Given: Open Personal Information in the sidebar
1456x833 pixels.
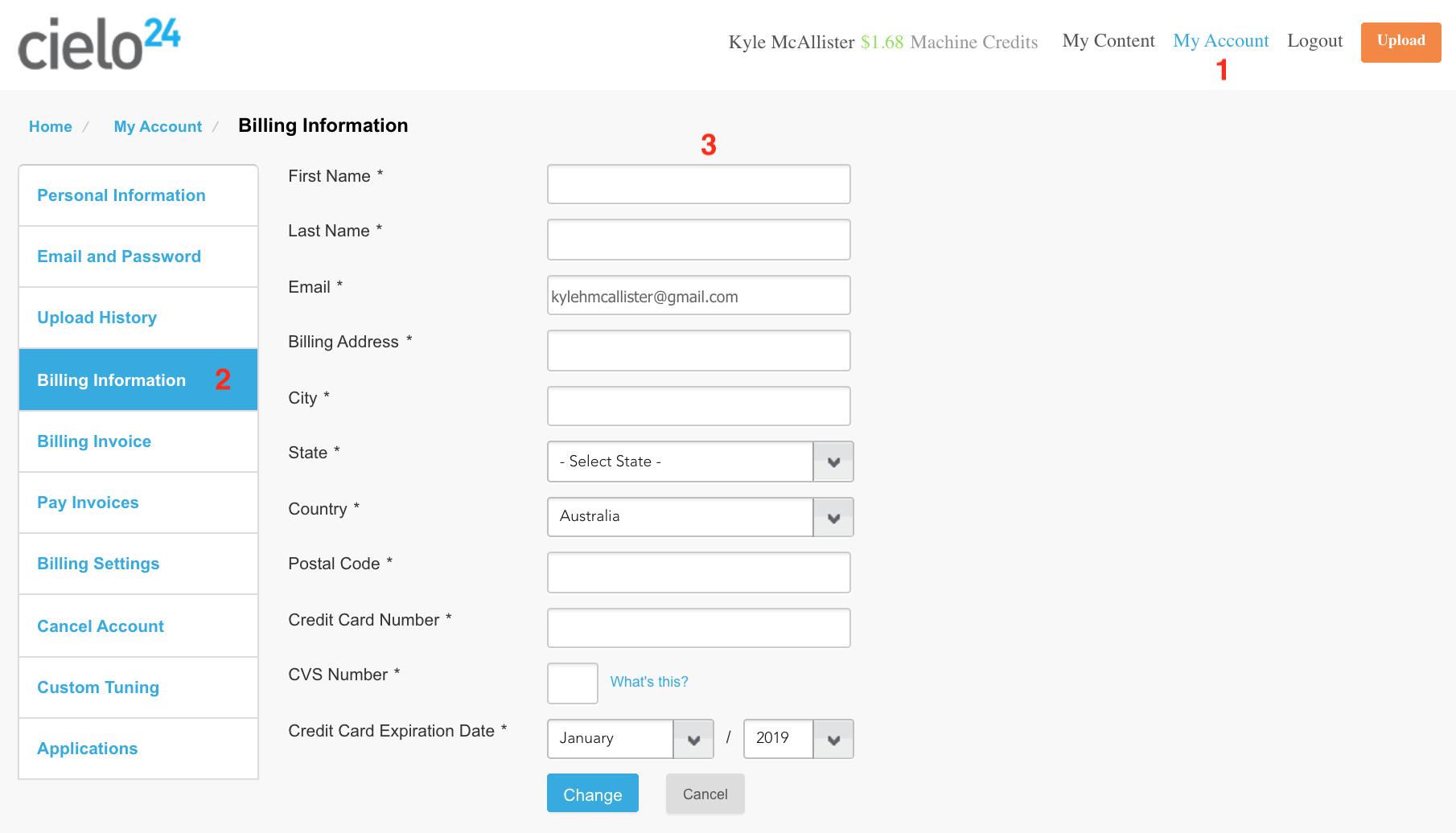Looking at the screenshot, I should (x=138, y=195).
